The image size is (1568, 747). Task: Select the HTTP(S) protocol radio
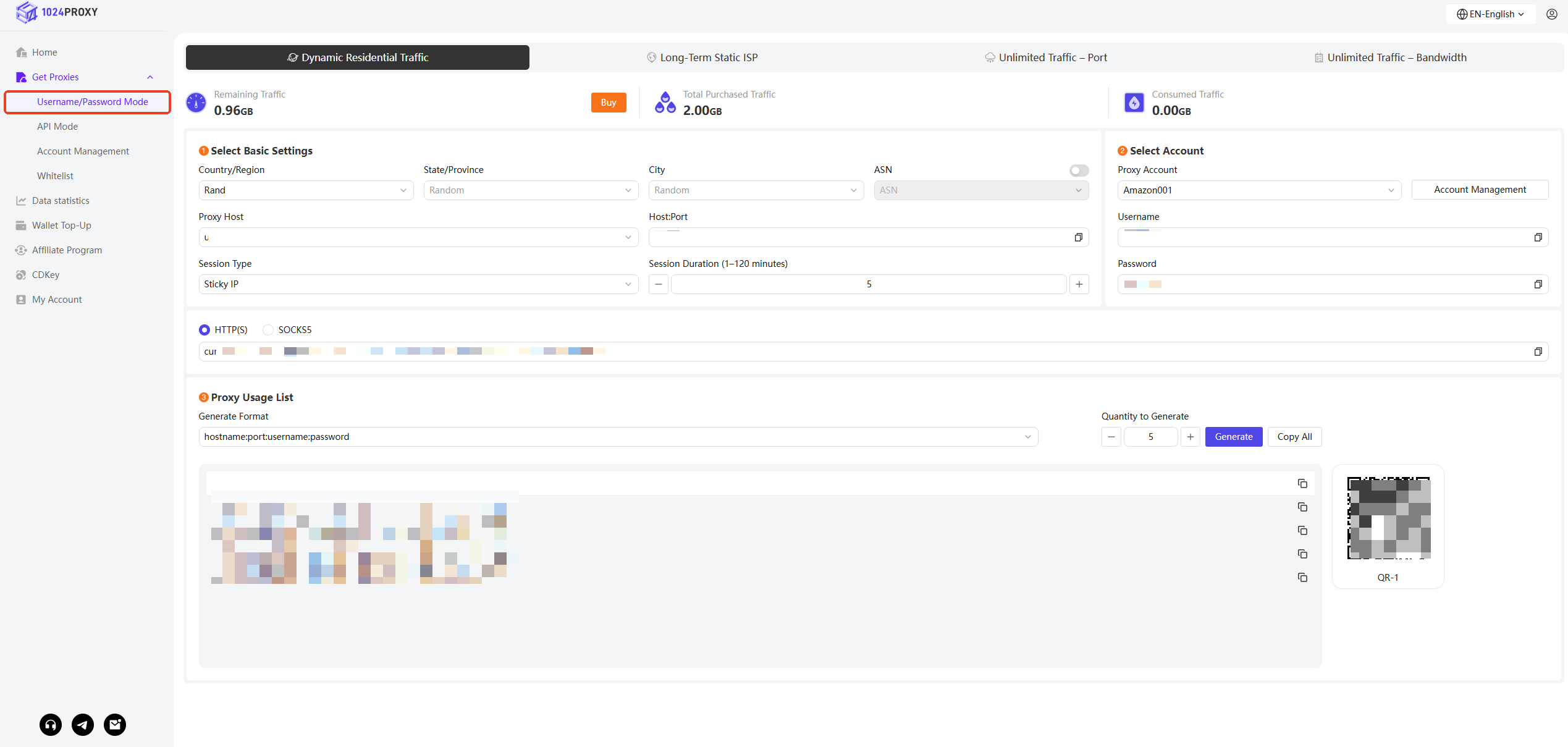tap(204, 330)
